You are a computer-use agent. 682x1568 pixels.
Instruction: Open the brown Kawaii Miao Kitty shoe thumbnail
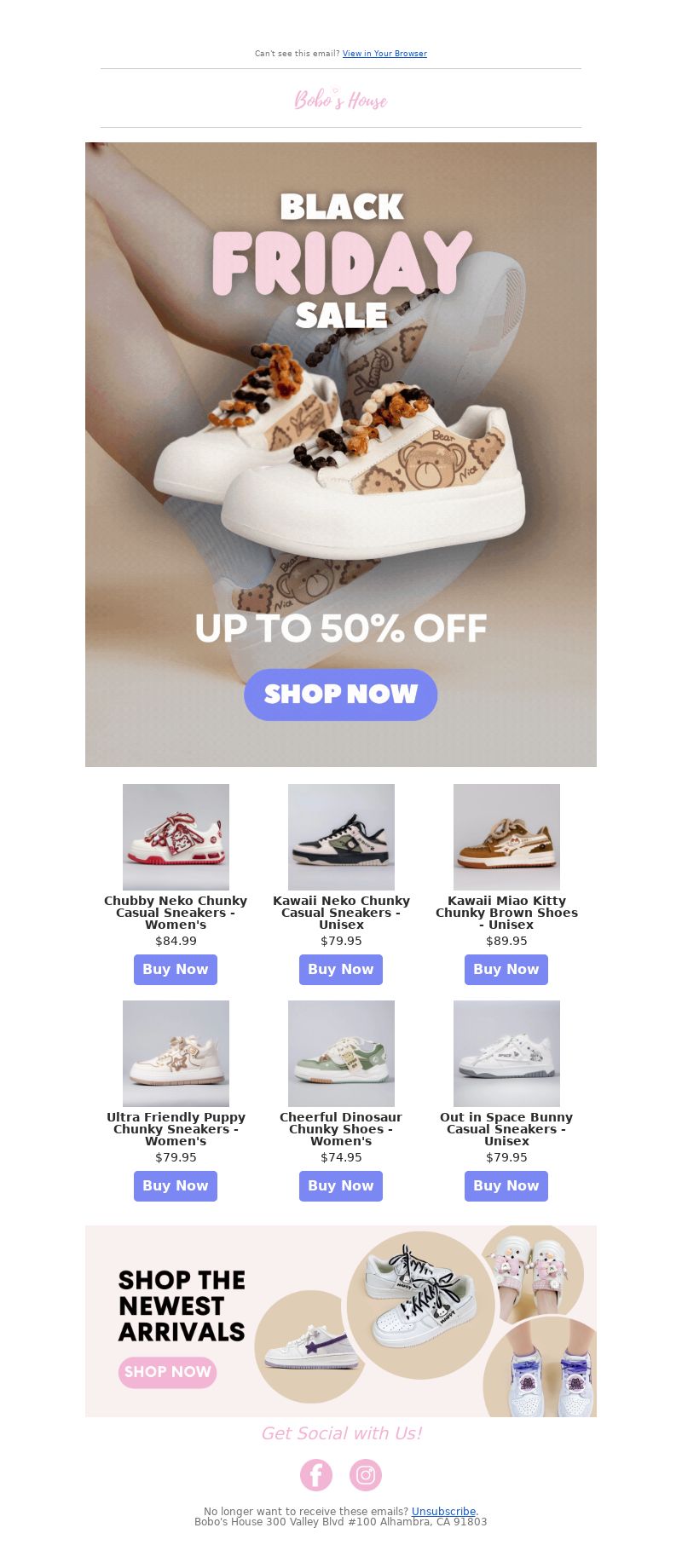point(506,837)
